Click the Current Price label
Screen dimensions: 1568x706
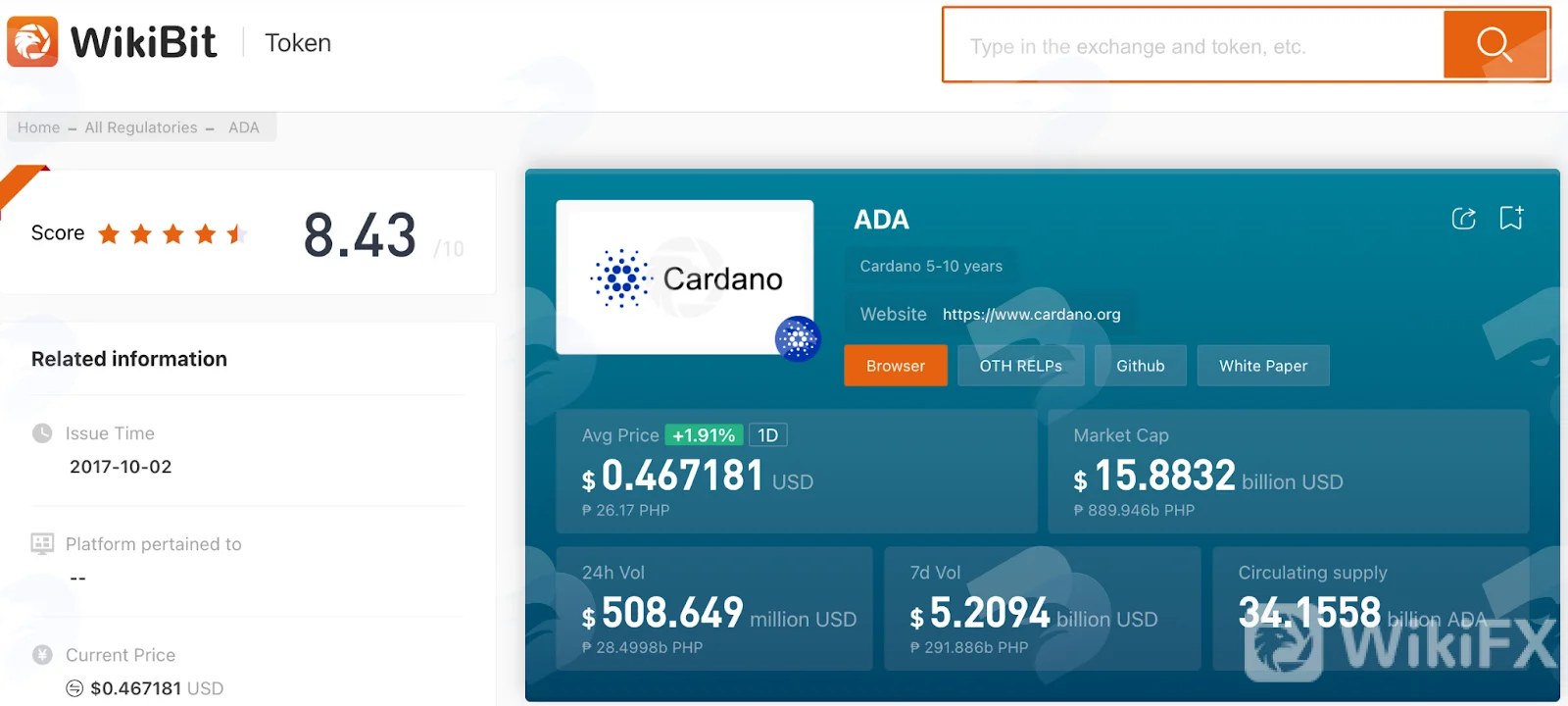click(x=121, y=655)
